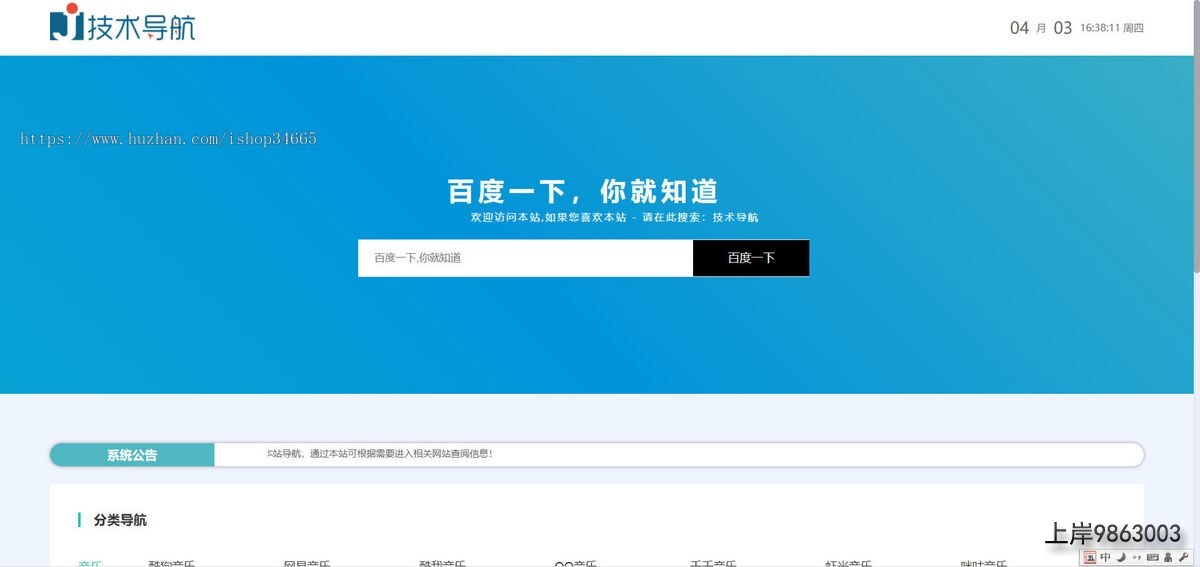Viewport: 1200px width, 567px height.
Task: Click the date and time display
Action: pos(1076,28)
